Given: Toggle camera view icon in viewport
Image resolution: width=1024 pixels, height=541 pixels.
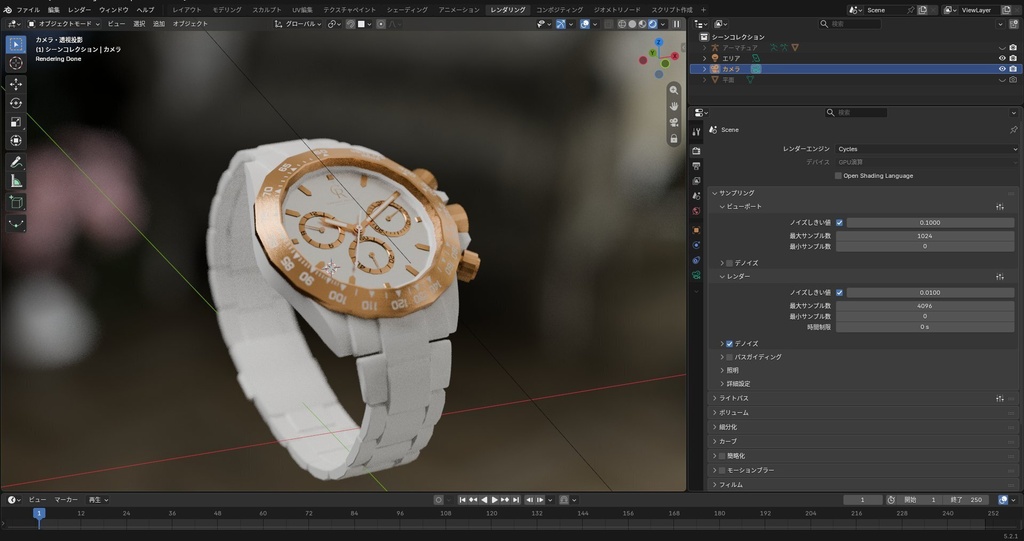Looking at the screenshot, I should coord(673,123).
